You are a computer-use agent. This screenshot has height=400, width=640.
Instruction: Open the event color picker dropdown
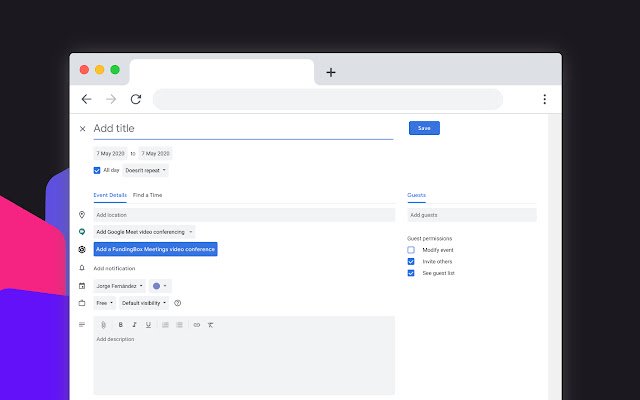point(160,286)
